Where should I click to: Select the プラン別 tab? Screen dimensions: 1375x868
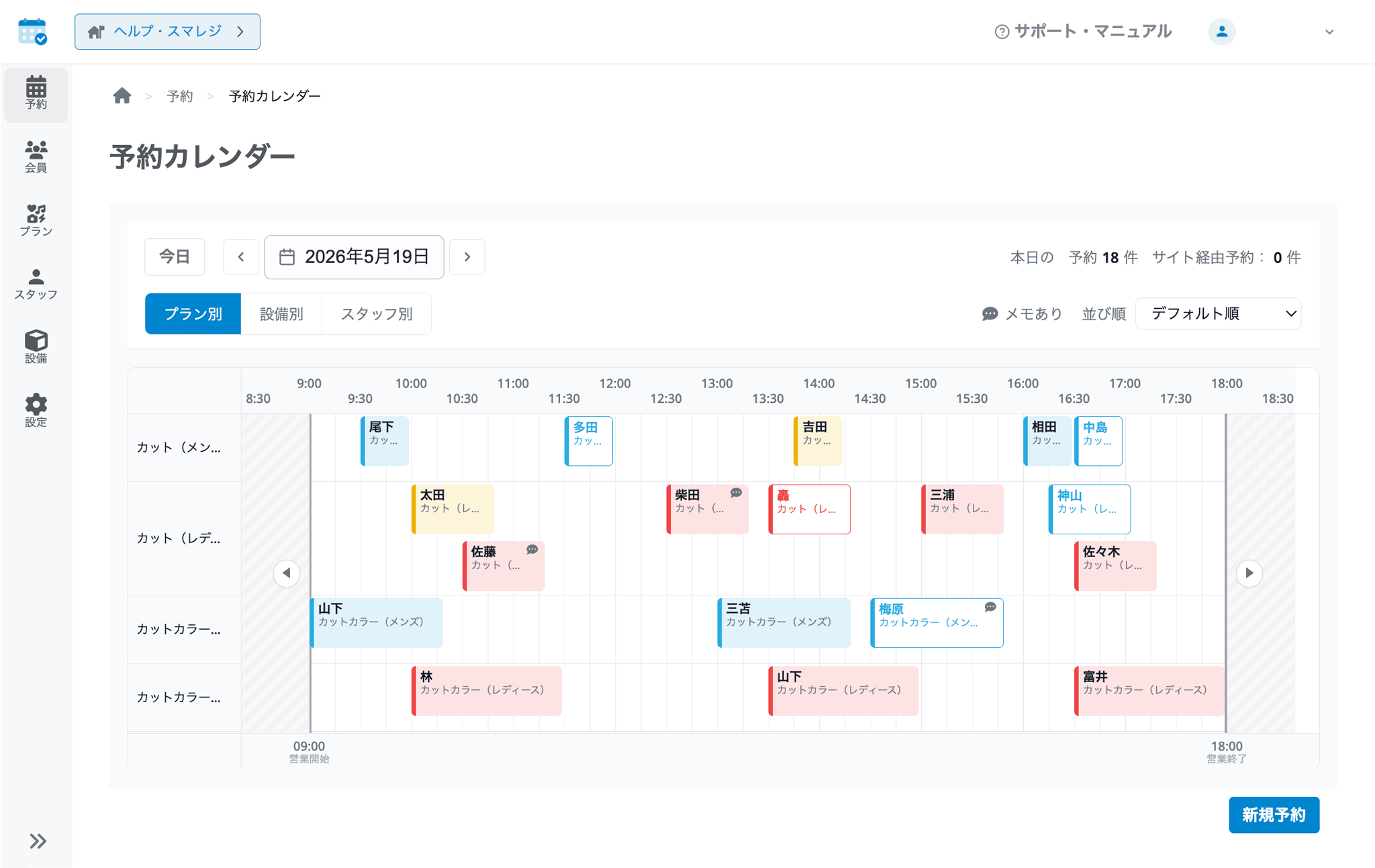pyautogui.click(x=193, y=314)
